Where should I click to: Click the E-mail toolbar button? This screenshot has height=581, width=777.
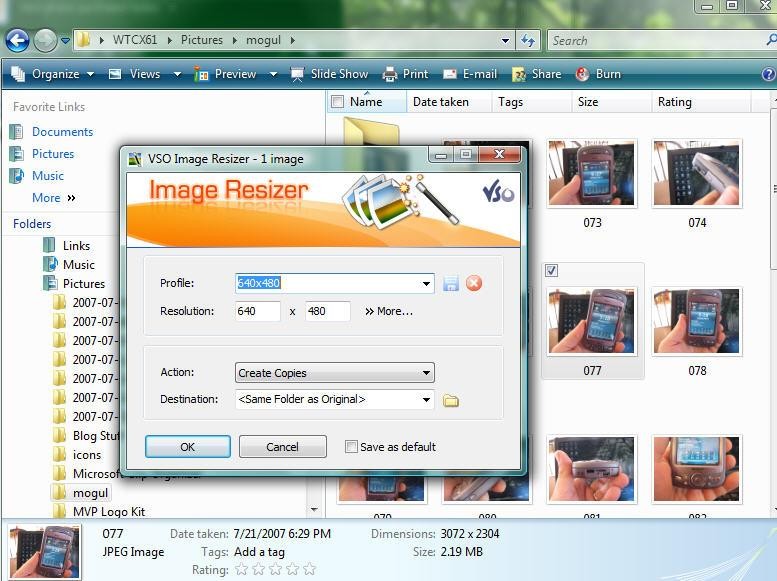470,74
